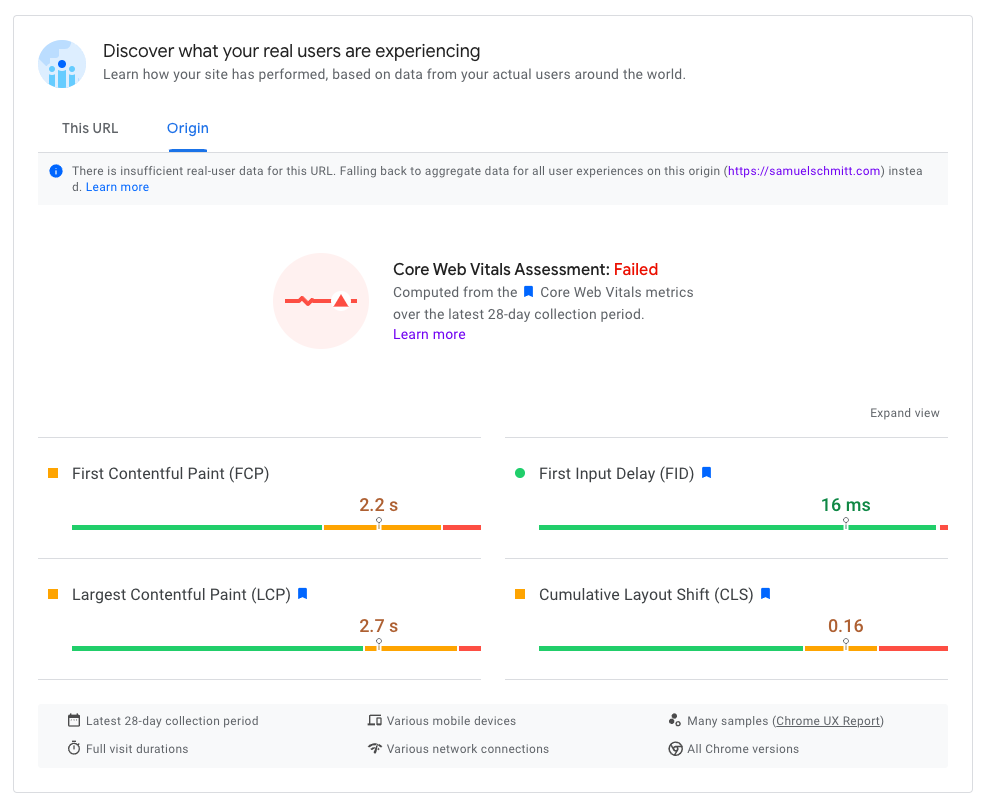Click the bookmark icon next to Cumulative Layout Shift
Viewport: 993px width, 808px height.
pos(766,594)
